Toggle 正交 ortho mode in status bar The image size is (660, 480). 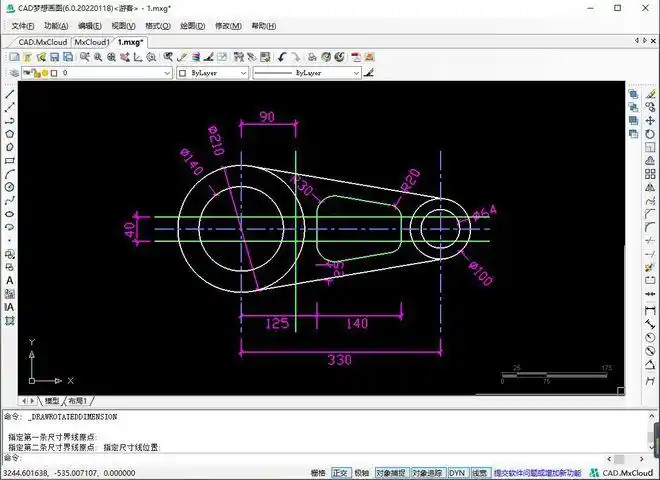(340, 472)
